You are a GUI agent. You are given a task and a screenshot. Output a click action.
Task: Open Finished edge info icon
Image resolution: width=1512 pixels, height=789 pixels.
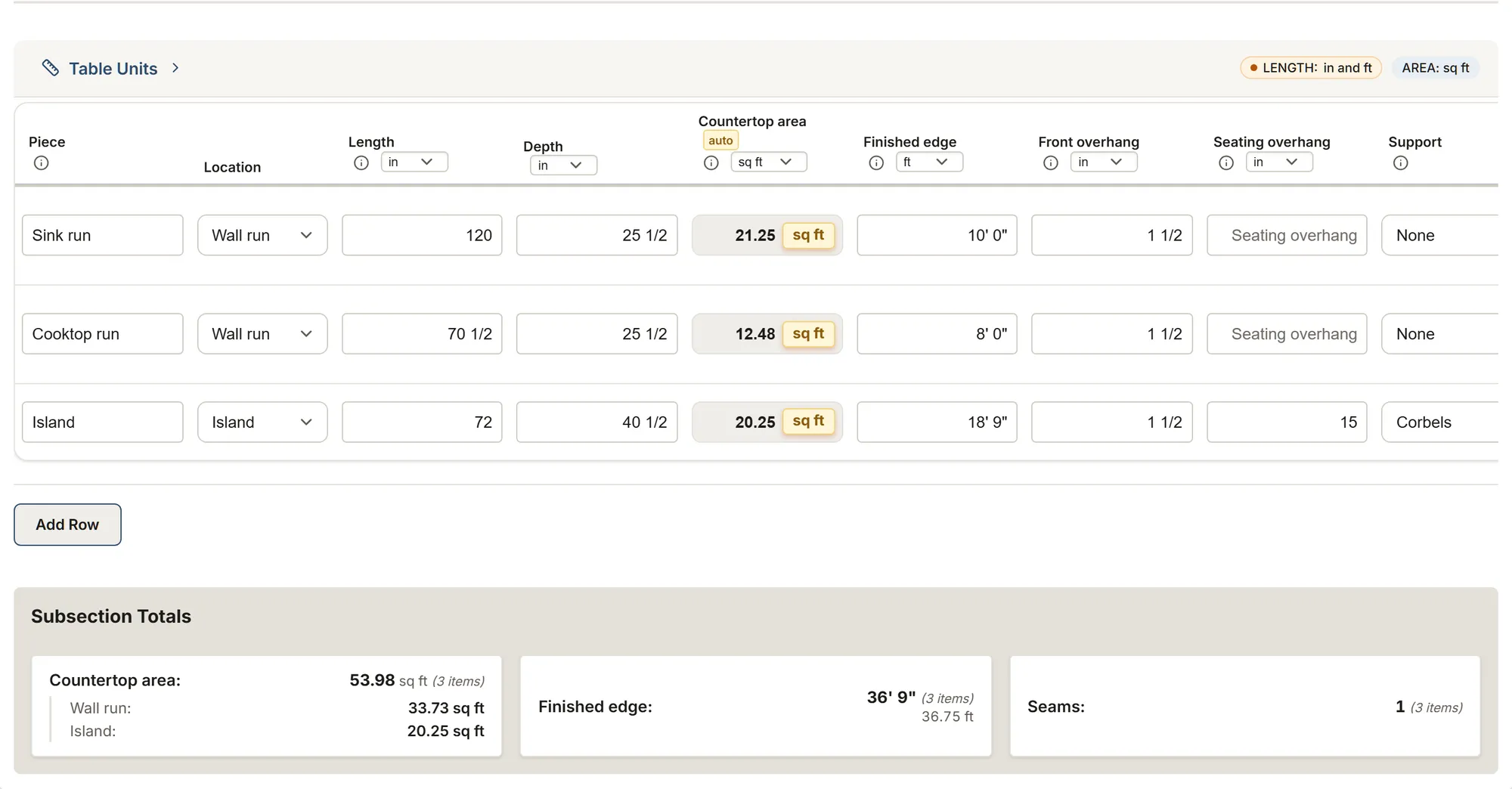coord(876,163)
